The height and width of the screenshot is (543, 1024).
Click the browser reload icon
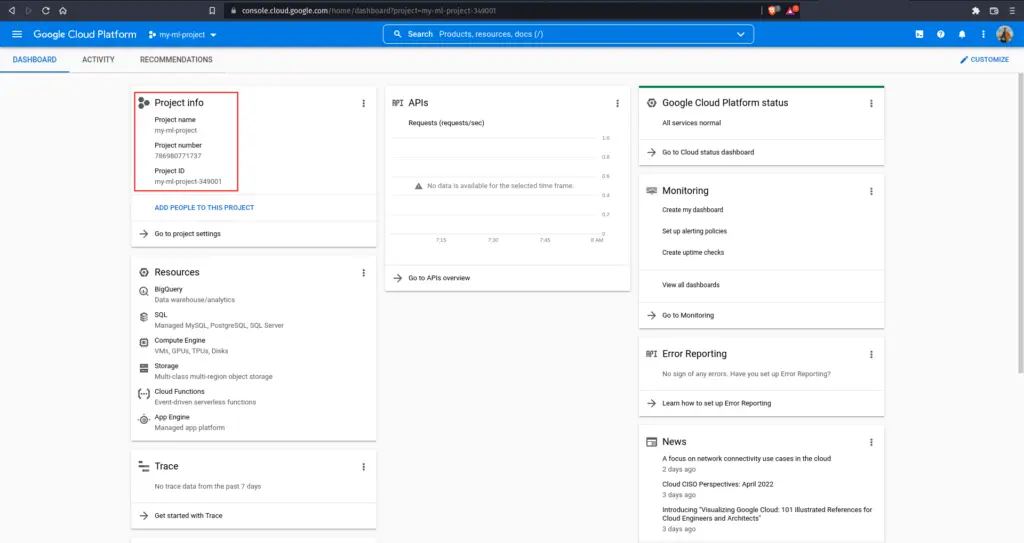(45, 10)
